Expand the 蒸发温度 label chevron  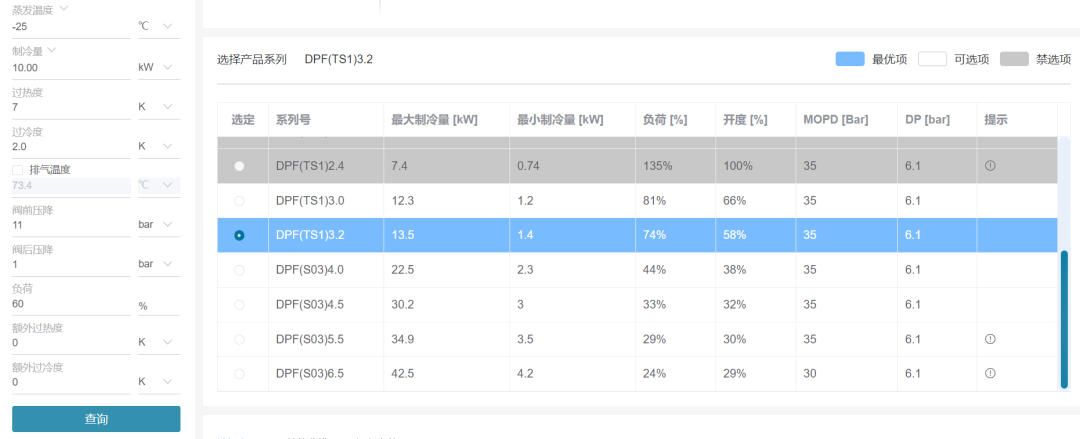point(64,9)
